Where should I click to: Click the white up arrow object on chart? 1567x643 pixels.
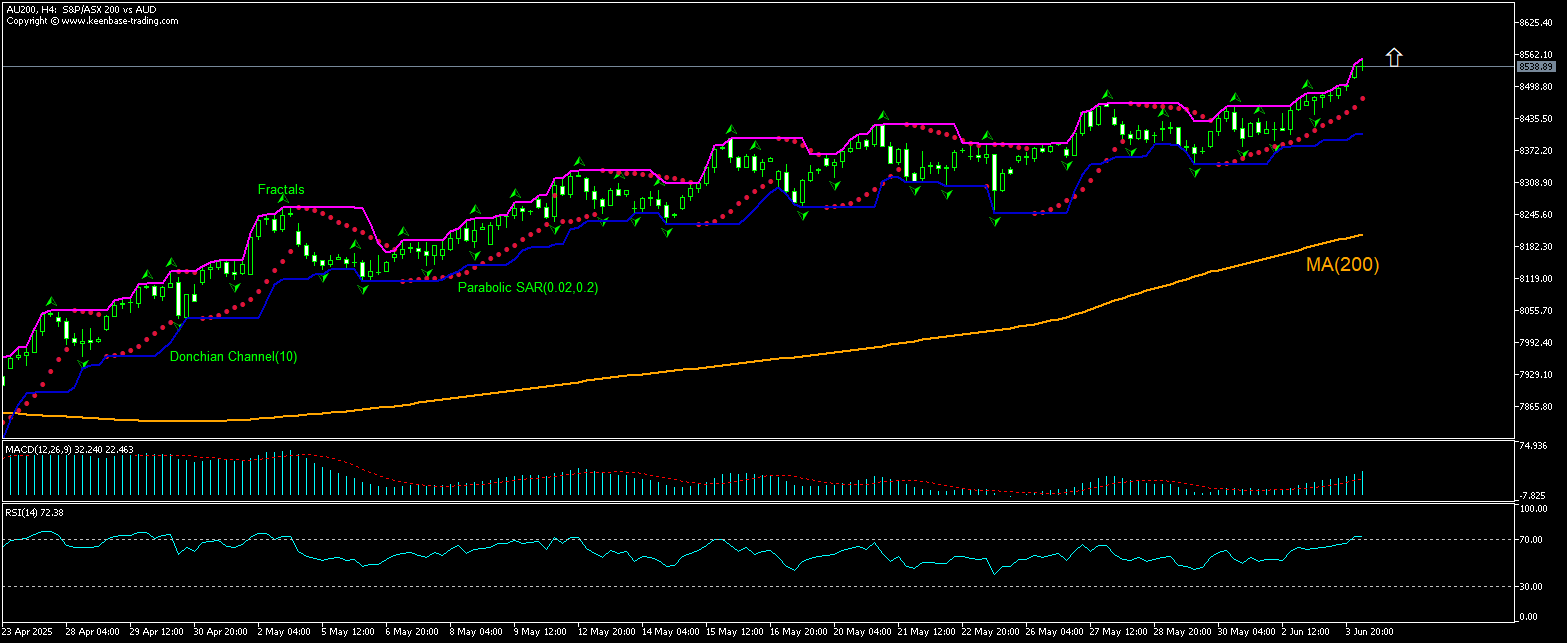point(1393,57)
